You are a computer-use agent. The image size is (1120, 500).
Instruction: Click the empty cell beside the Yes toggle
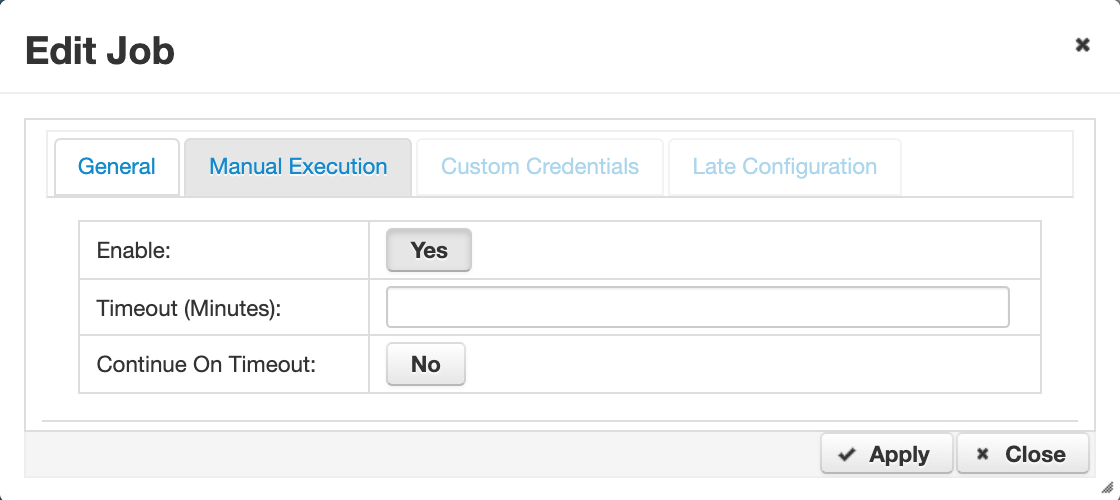755,250
